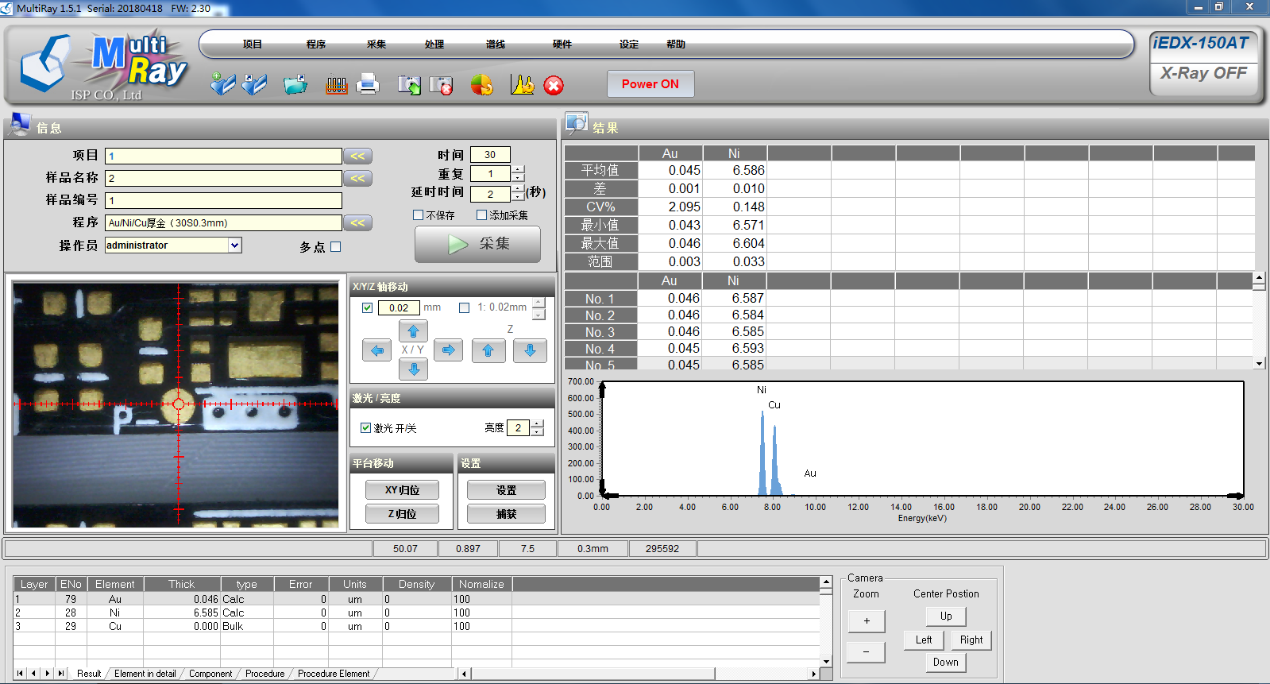This screenshot has height=684, width=1270.
Task: Click the X/Y move right arrow
Action: coord(448,350)
